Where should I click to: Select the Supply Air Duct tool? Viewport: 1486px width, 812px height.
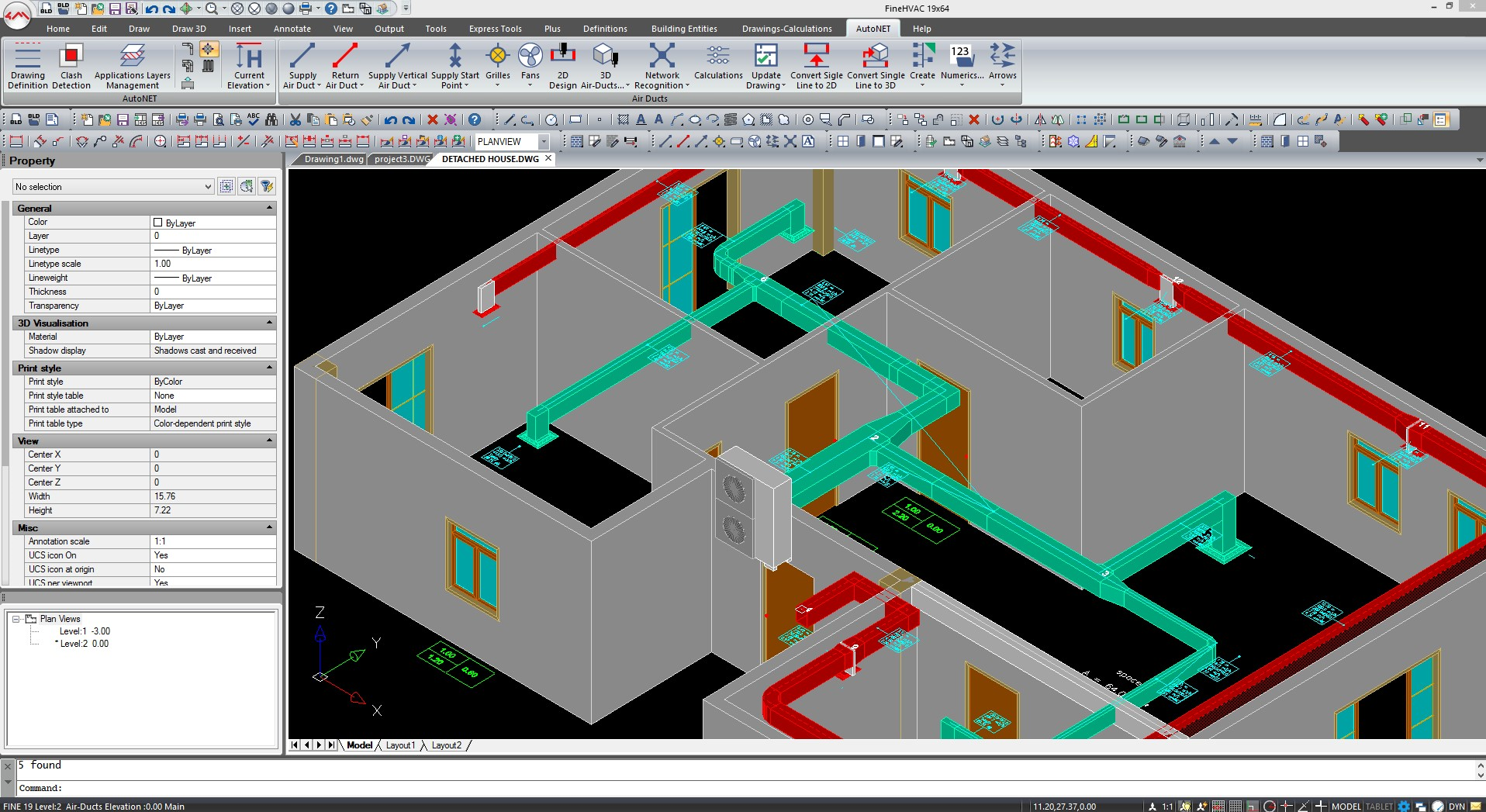(302, 65)
